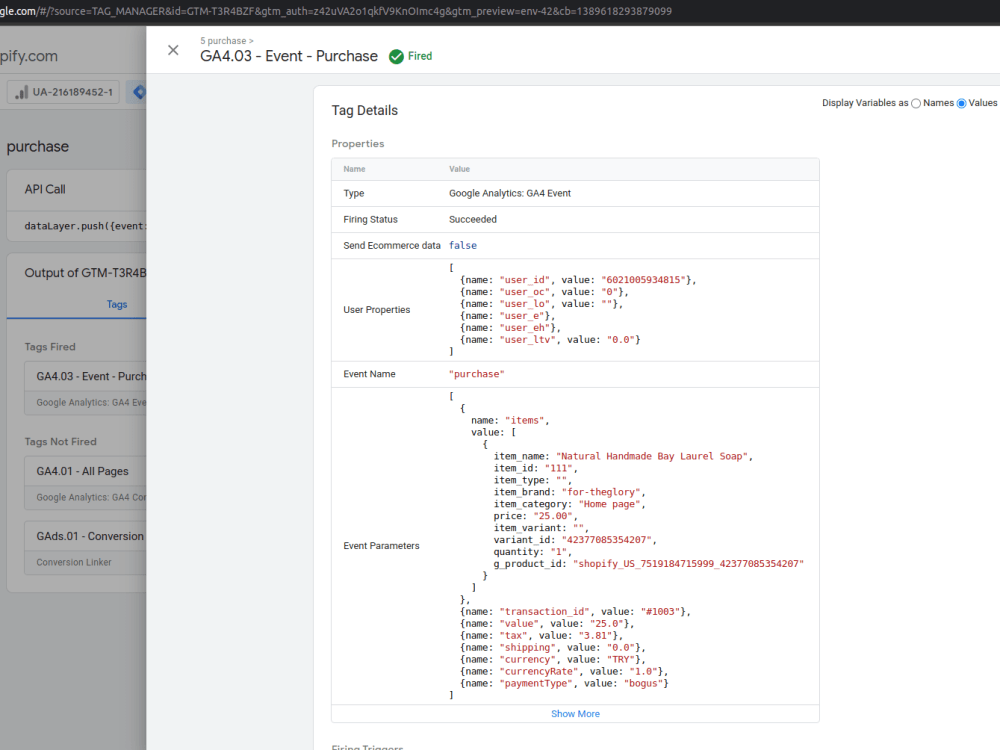Select the Names radio button

(x=916, y=103)
